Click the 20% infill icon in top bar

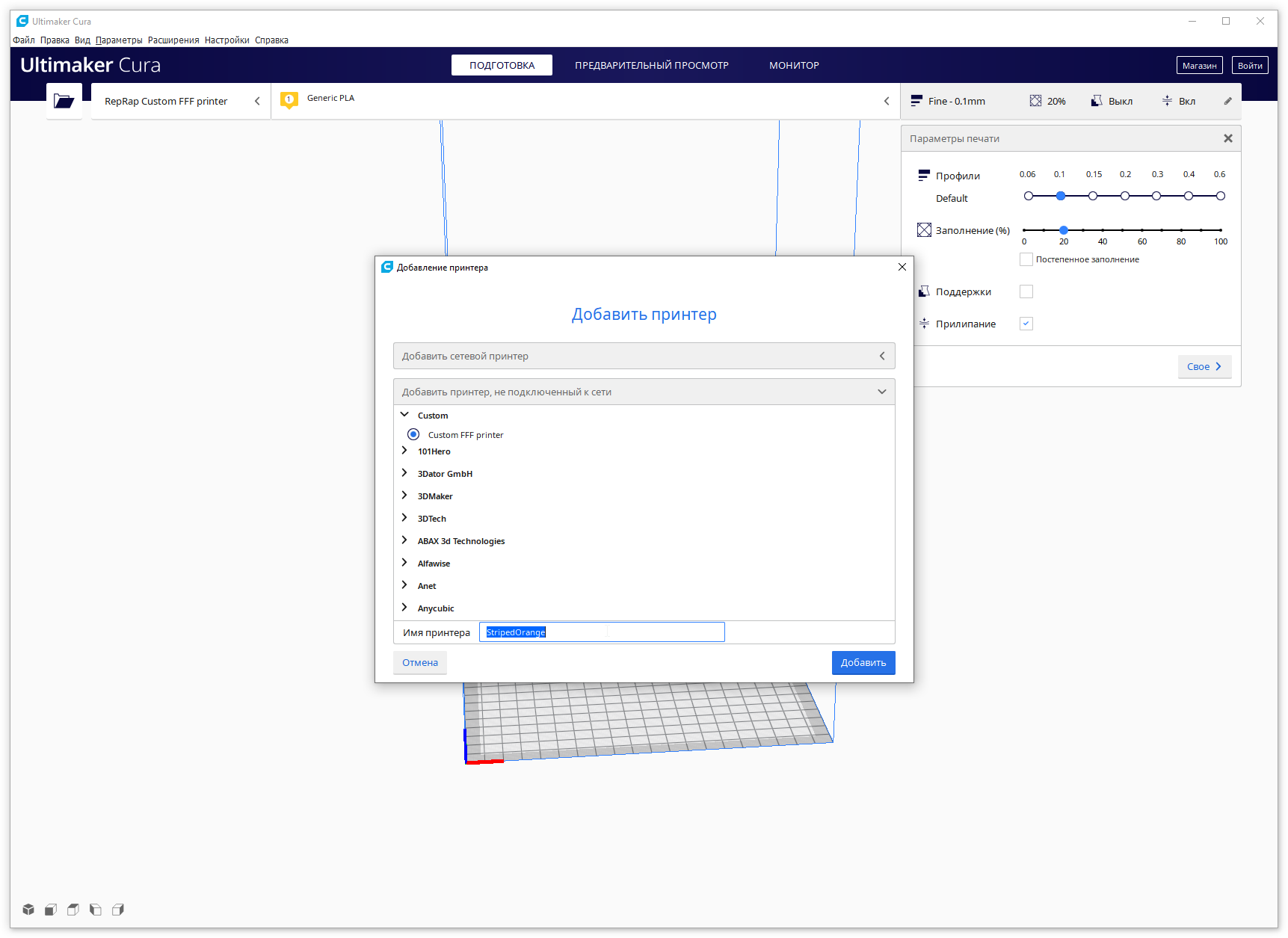coord(1035,101)
